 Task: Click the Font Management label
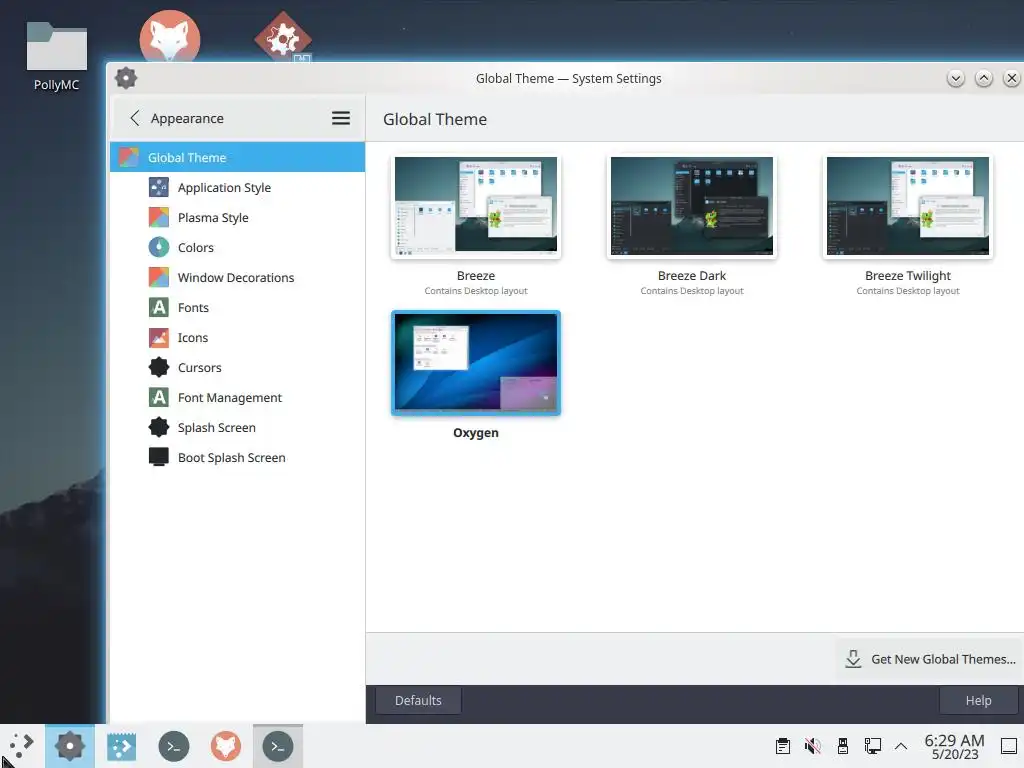coord(230,398)
